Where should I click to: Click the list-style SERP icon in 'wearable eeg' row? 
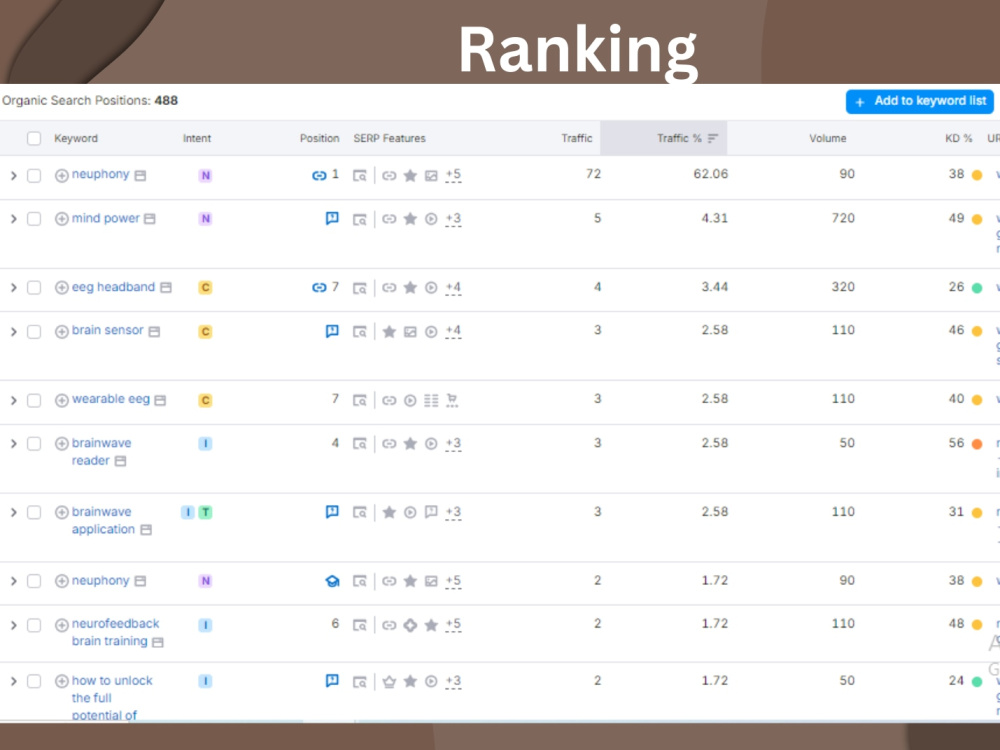pyautogui.click(x=431, y=401)
